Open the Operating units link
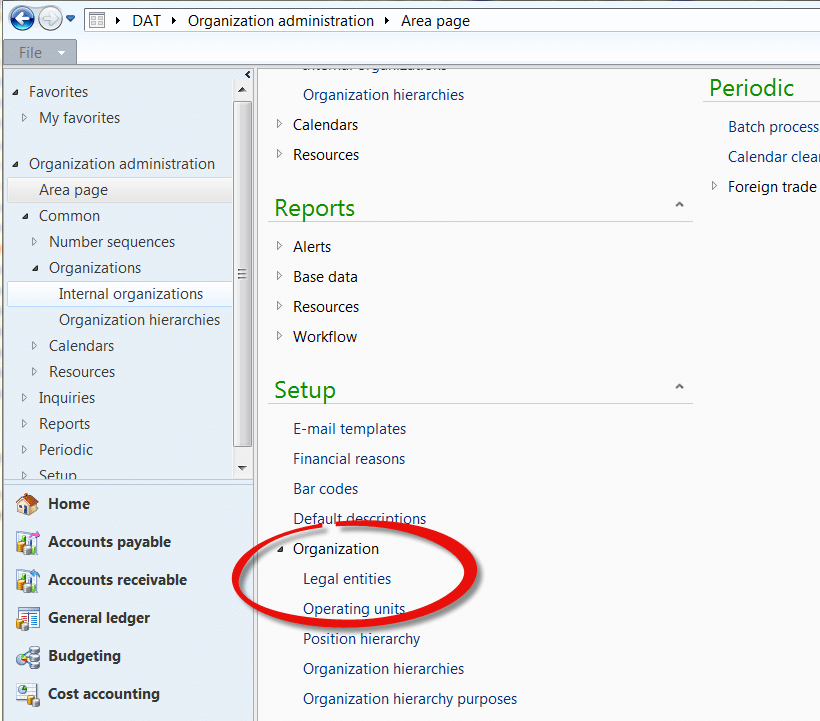 point(354,609)
